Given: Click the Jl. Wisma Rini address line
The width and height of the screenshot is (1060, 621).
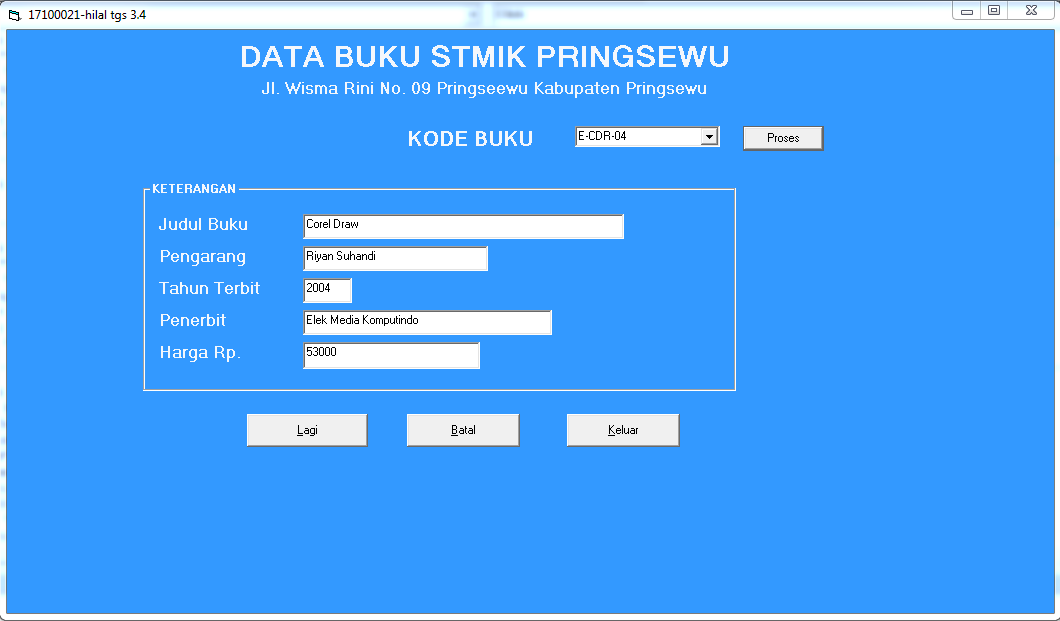Looking at the screenshot, I should point(484,89).
